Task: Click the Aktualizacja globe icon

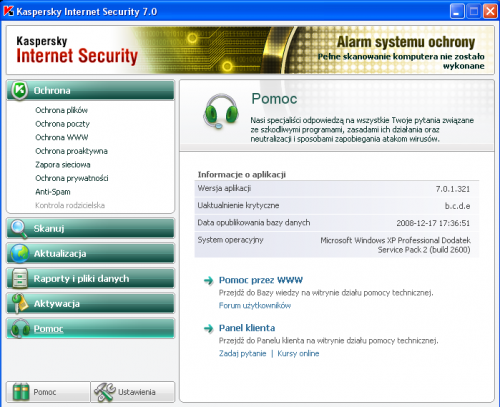Action: (x=19, y=254)
